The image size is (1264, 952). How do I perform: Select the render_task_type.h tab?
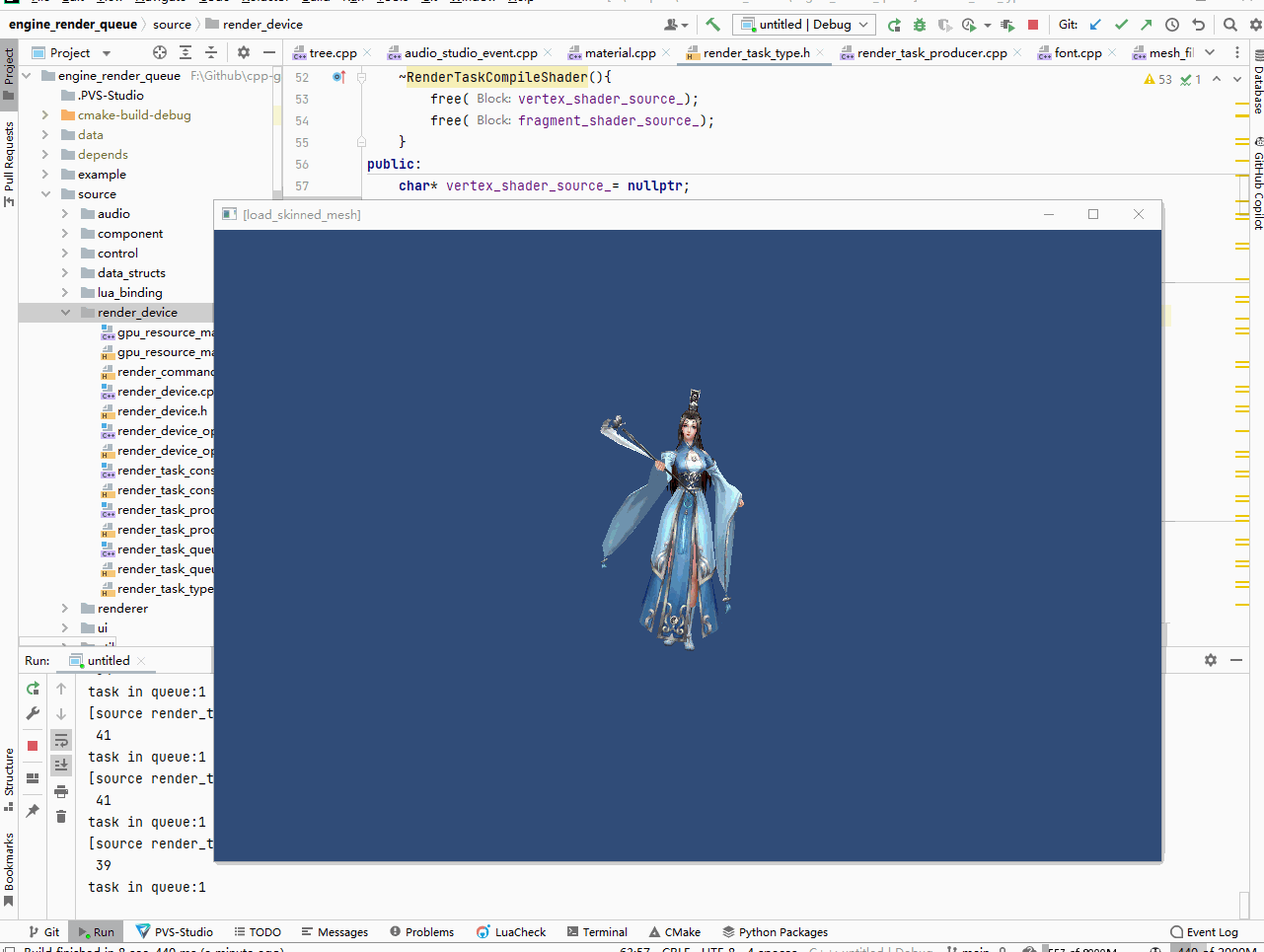756,53
